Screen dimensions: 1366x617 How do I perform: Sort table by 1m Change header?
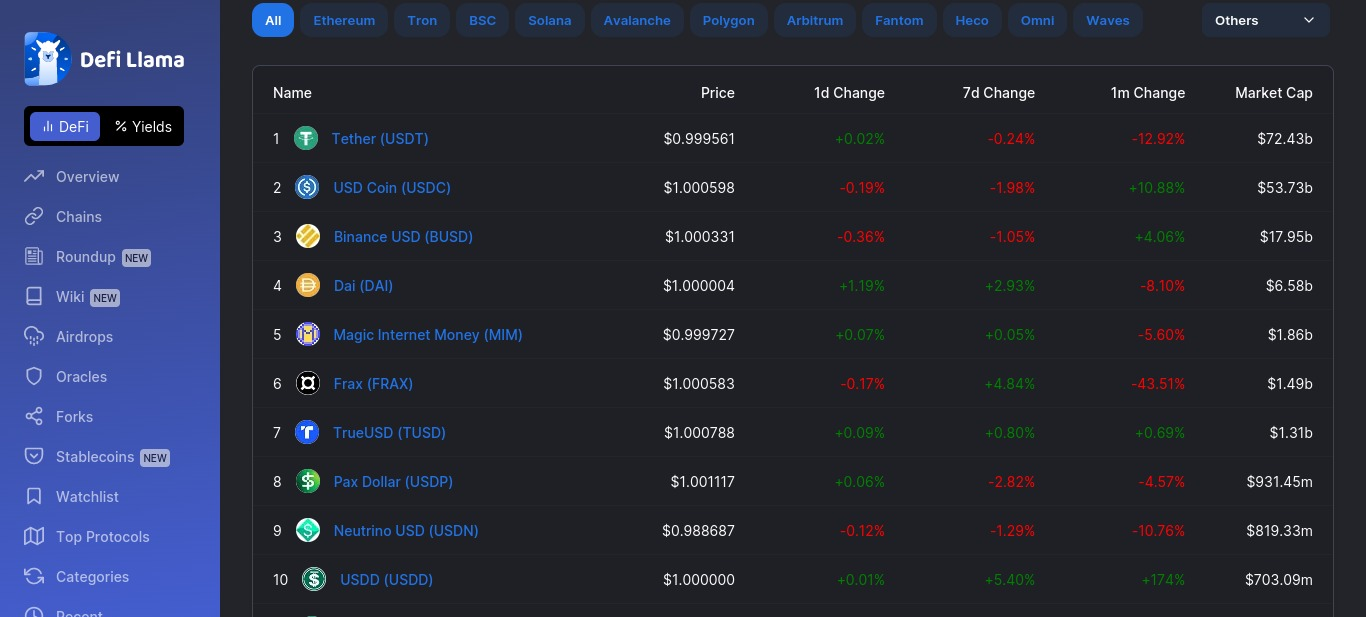1148,92
